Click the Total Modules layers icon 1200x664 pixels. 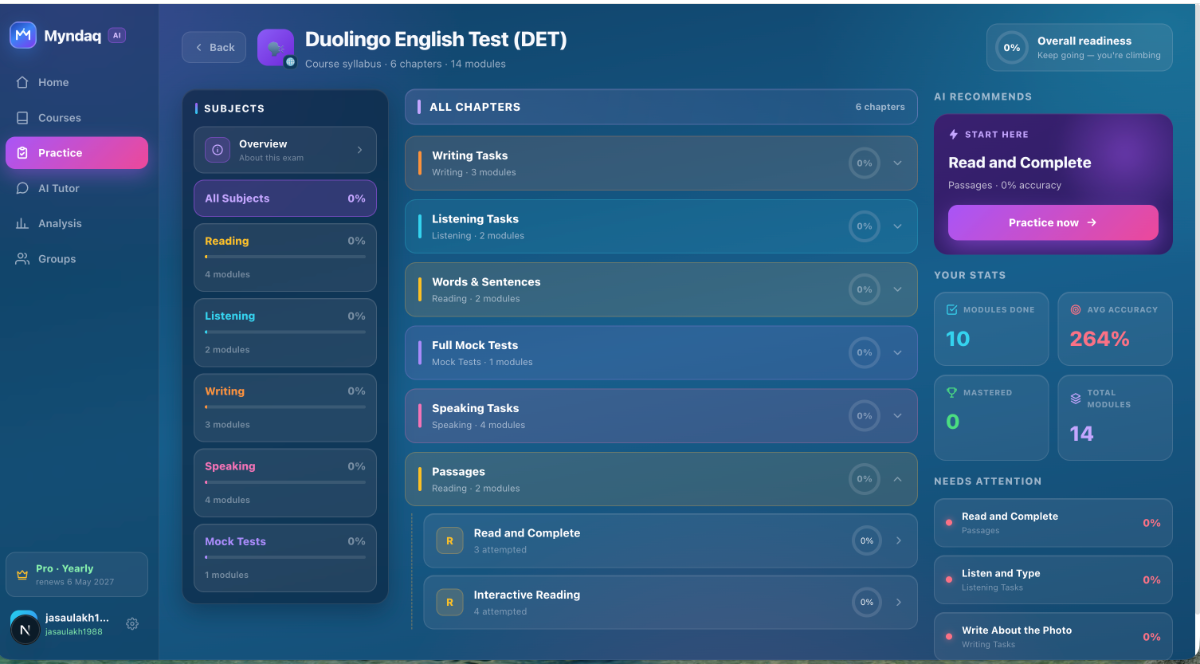1076,398
